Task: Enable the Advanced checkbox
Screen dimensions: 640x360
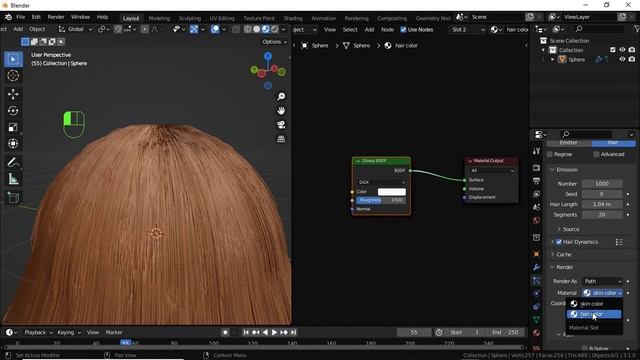Action: (x=596, y=154)
